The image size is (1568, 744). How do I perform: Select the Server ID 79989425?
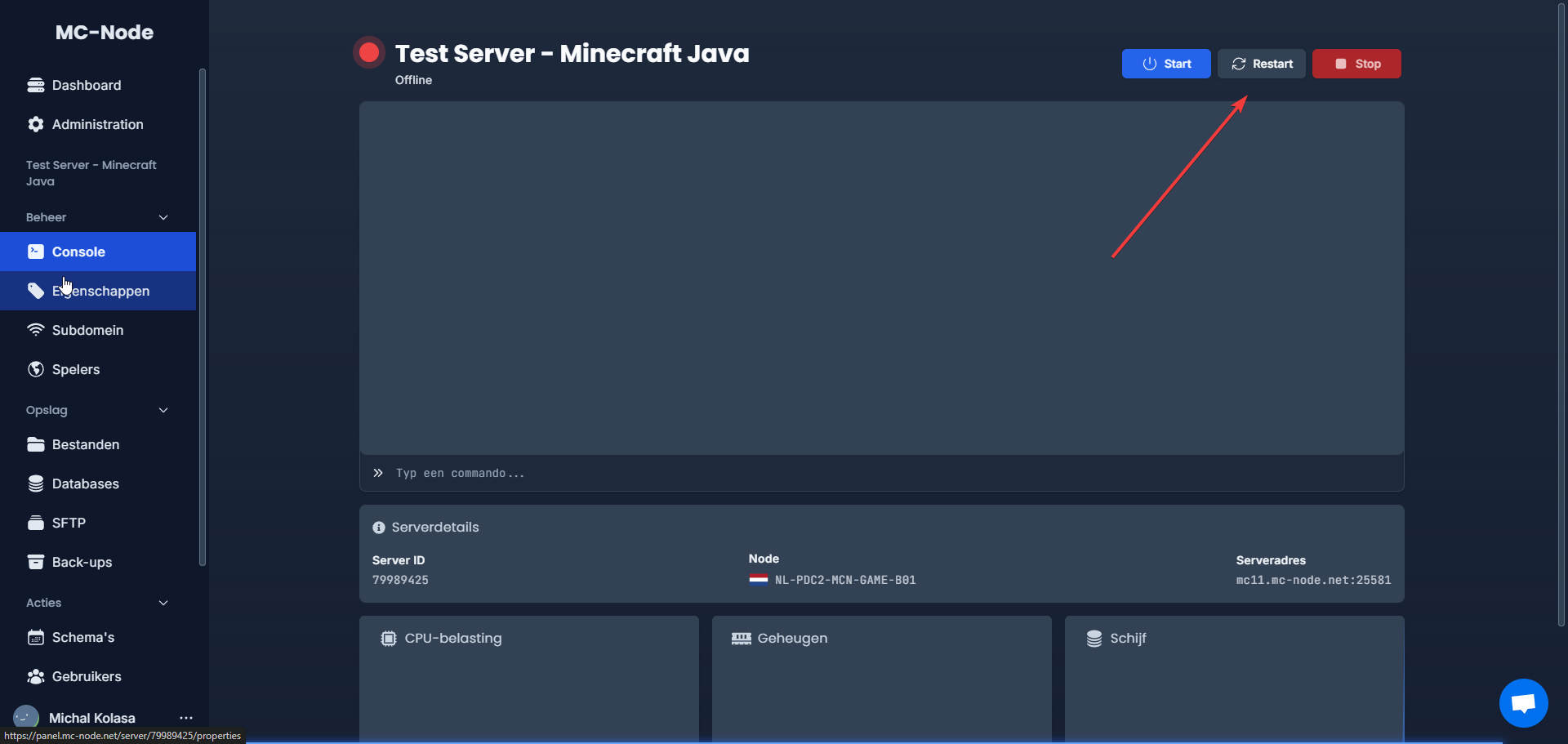click(400, 580)
